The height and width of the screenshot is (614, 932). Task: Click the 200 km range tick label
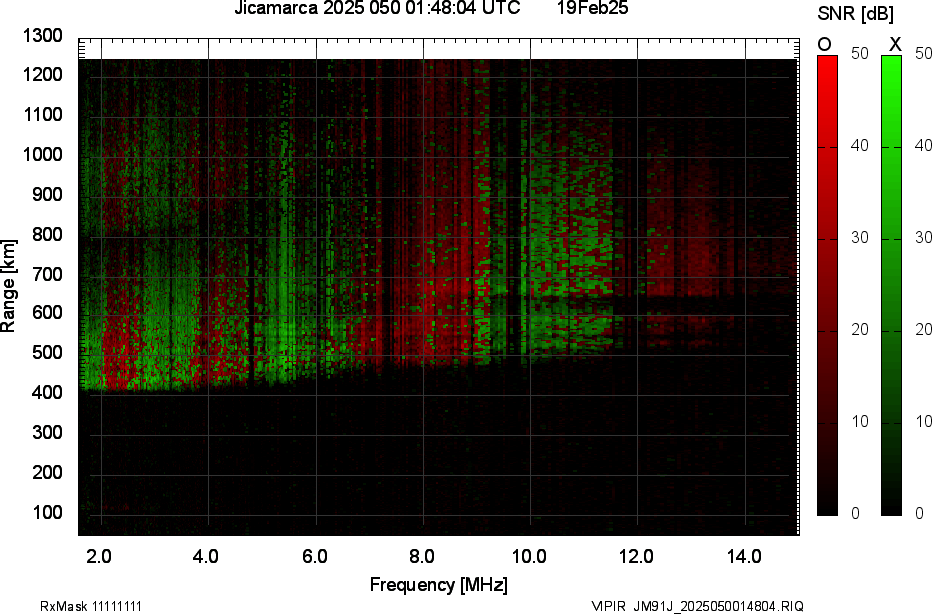(46, 472)
